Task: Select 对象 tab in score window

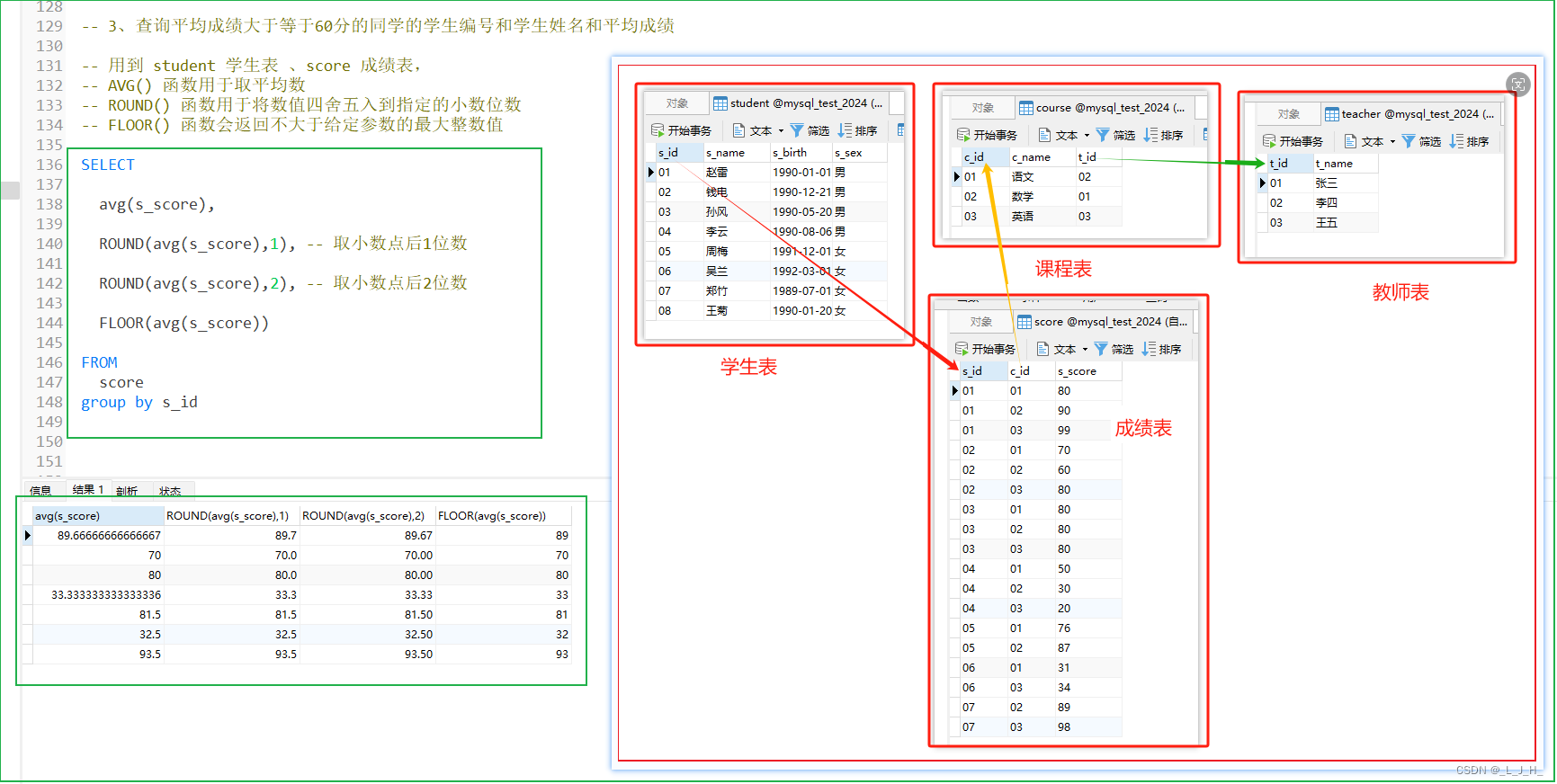Action: (x=981, y=322)
